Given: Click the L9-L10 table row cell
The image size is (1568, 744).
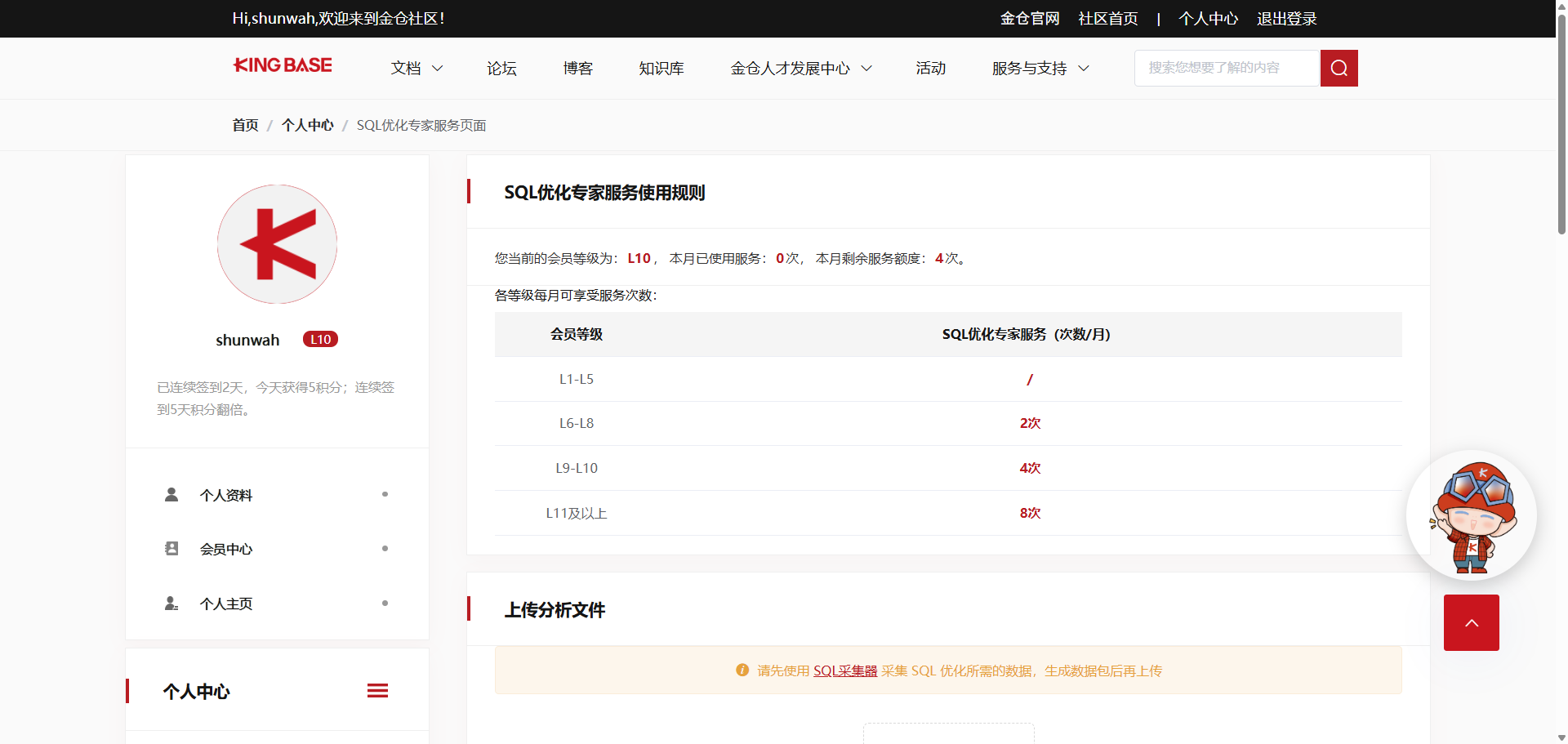Looking at the screenshot, I should pos(577,468).
